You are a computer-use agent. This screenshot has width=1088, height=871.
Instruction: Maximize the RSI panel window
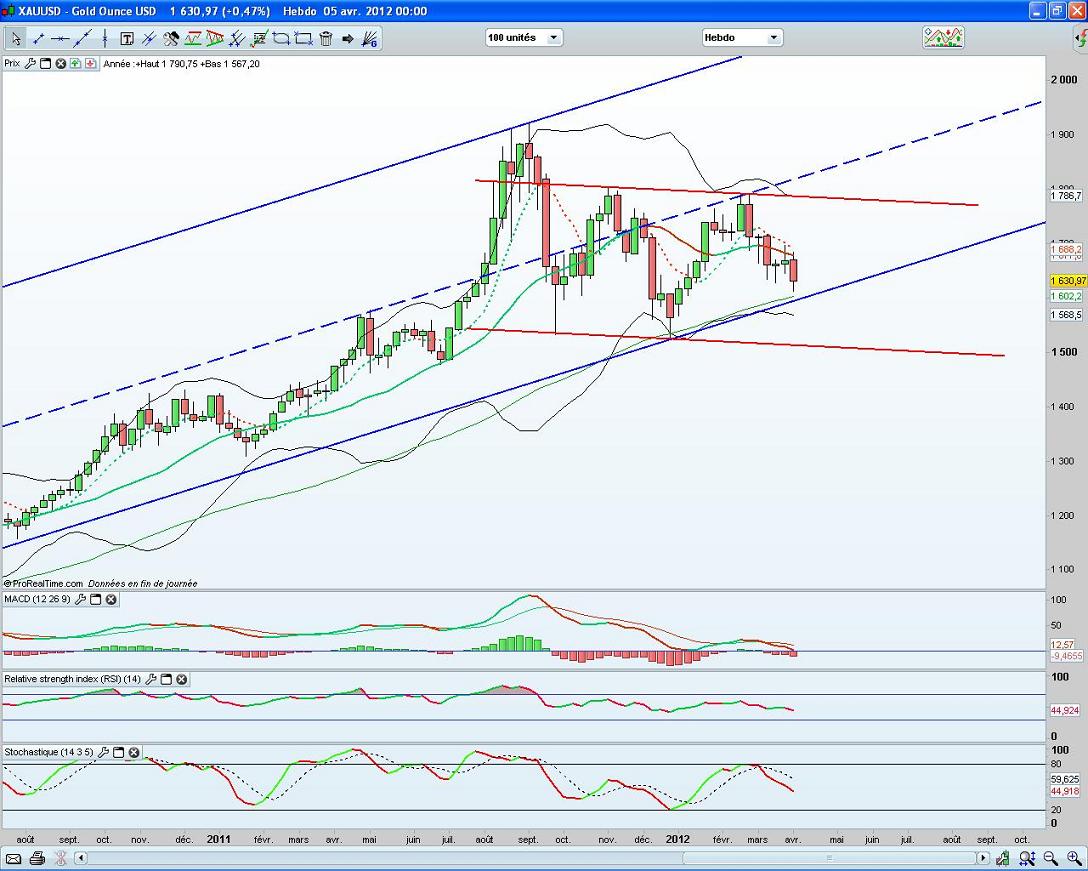(x=167, y=679)
